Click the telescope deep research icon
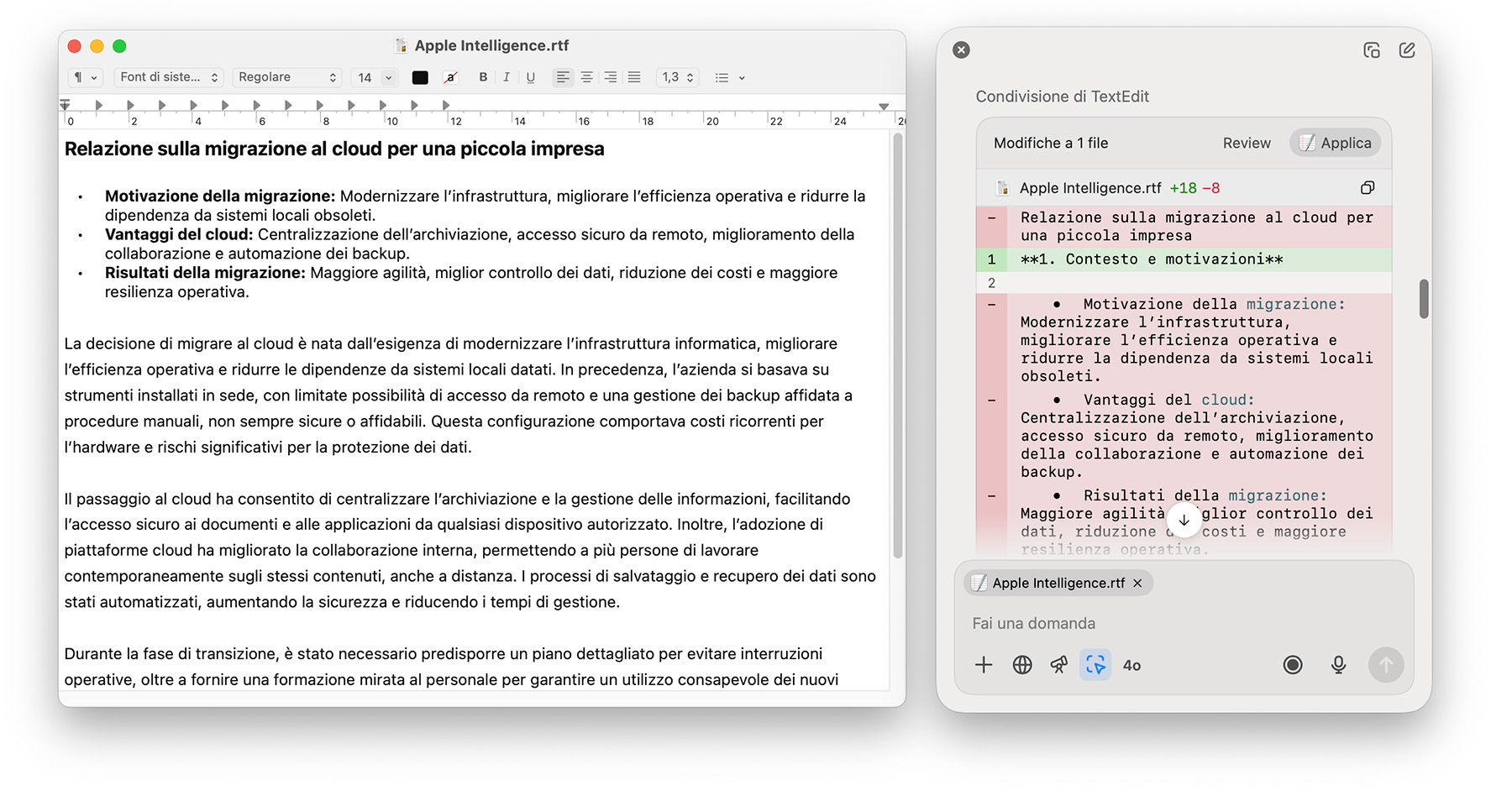This screenshot has width=1512, height=796. [x=1058, y=665]
